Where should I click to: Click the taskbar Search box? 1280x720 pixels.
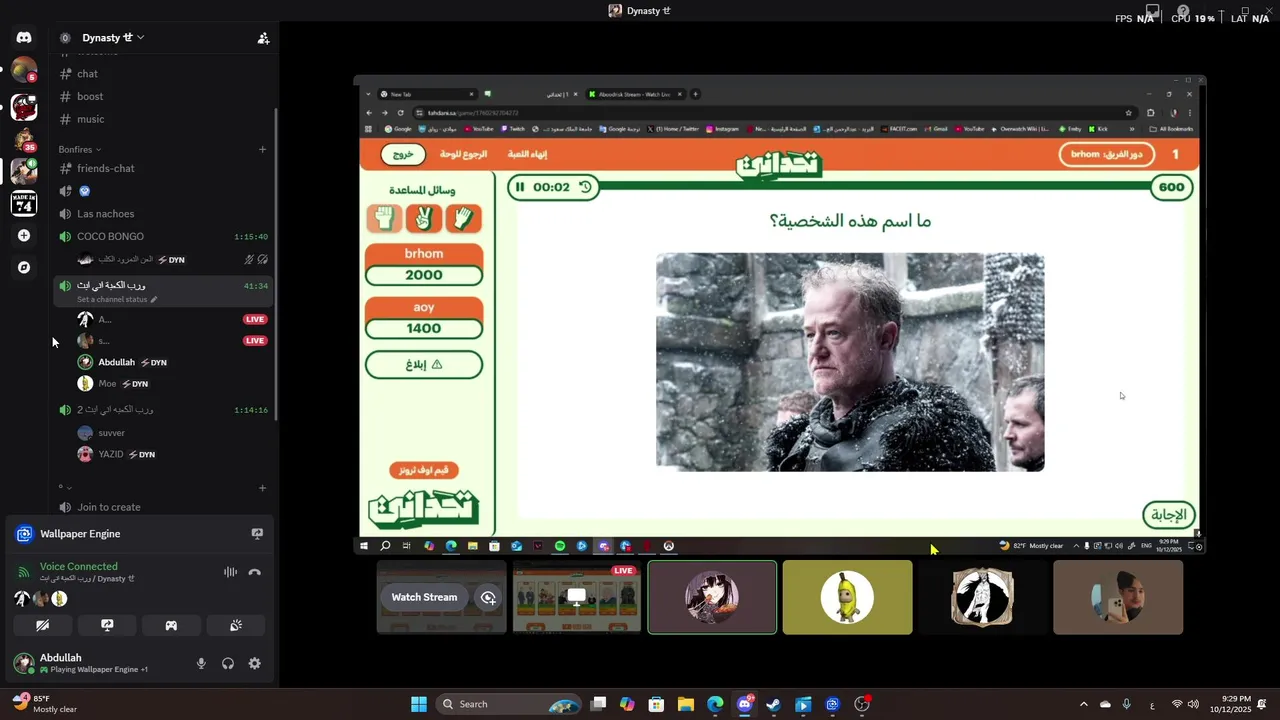[508, 704]
